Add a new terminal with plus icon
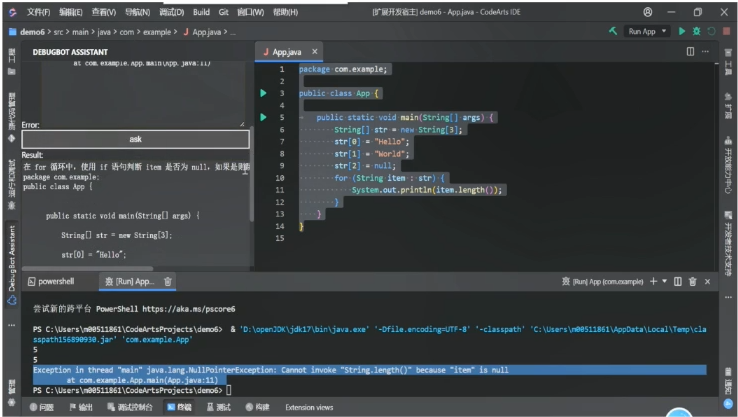738x417 pixels. click(653, 281)
